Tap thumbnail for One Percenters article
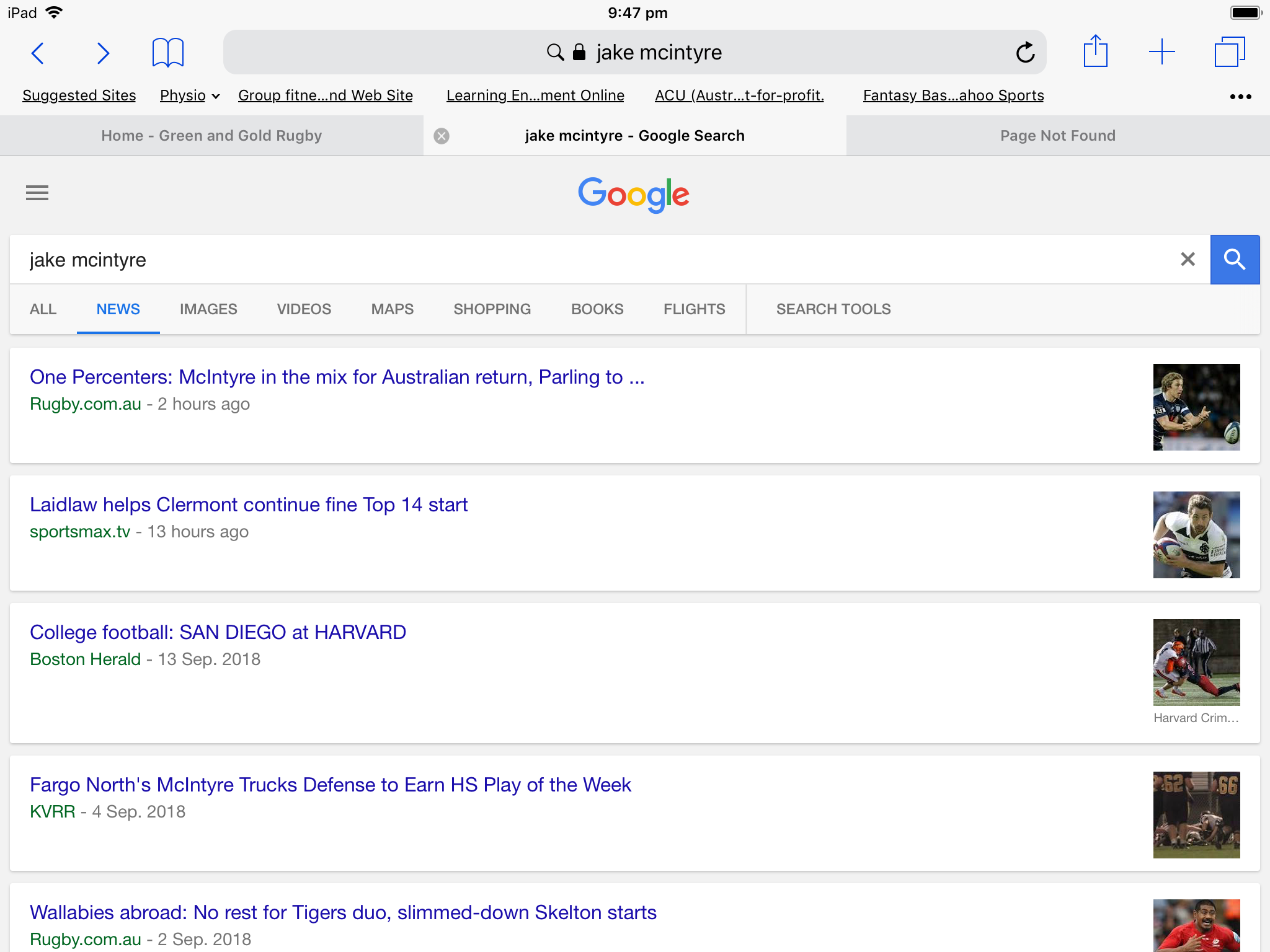1270x952 pixels. [1196, 407]
